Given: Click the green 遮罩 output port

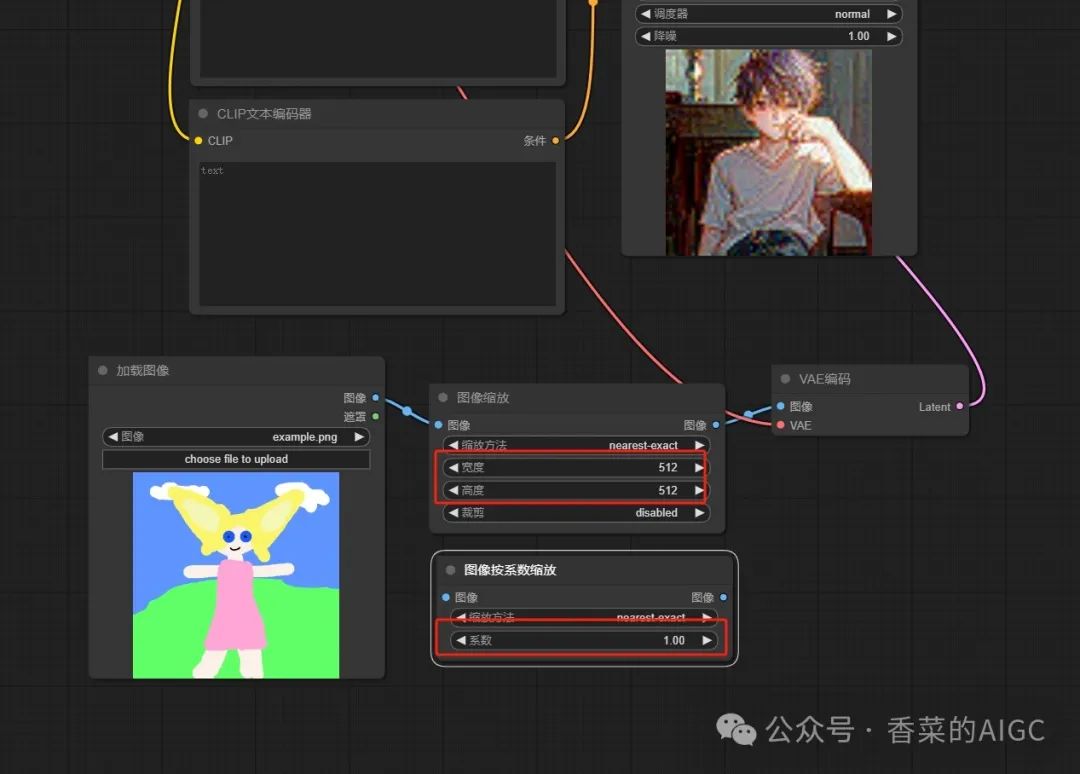Looking at the screenshot, I should (375, 416).
